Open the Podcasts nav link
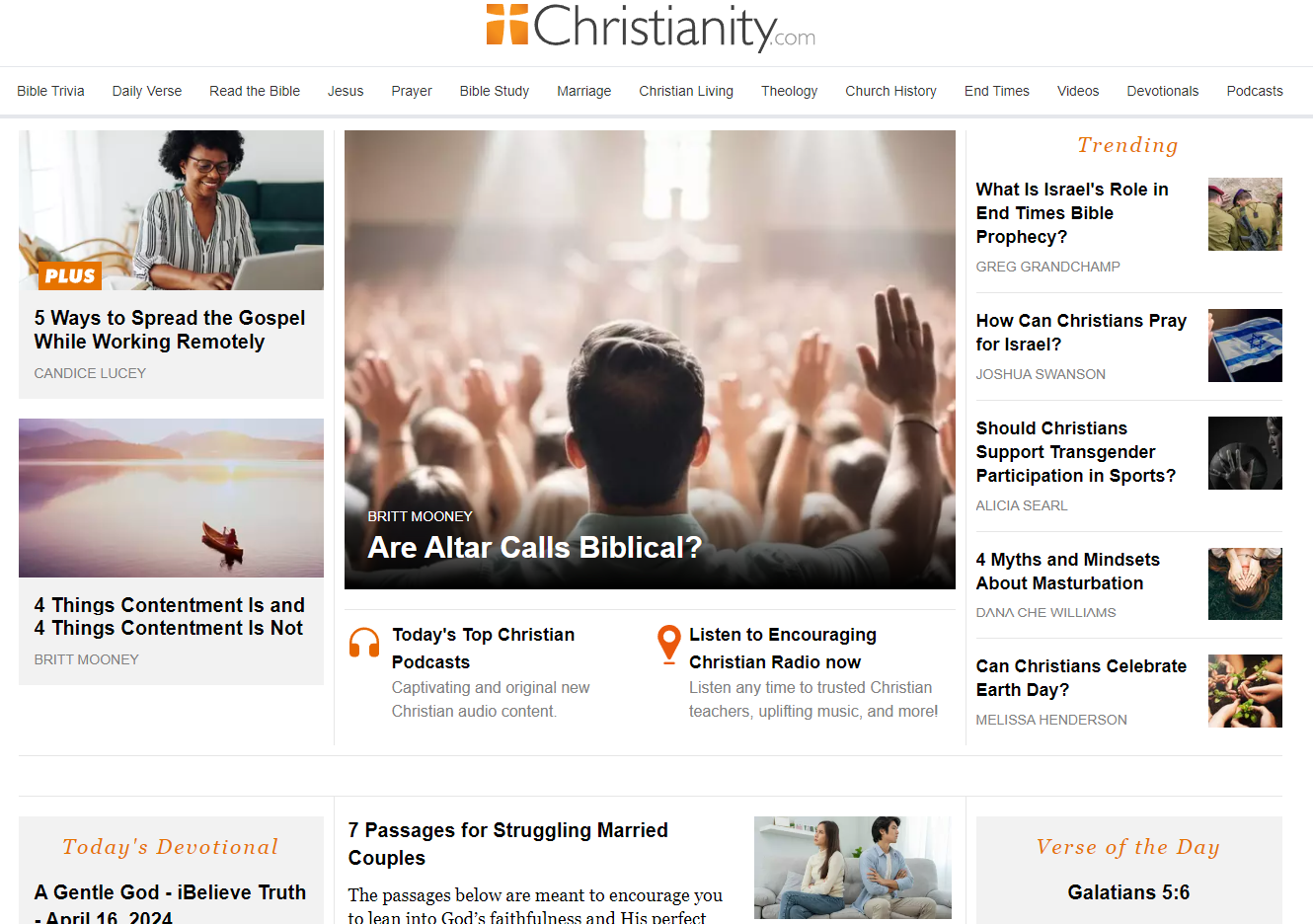The width and height of the screenshot is (1313, 924). 1254,91
